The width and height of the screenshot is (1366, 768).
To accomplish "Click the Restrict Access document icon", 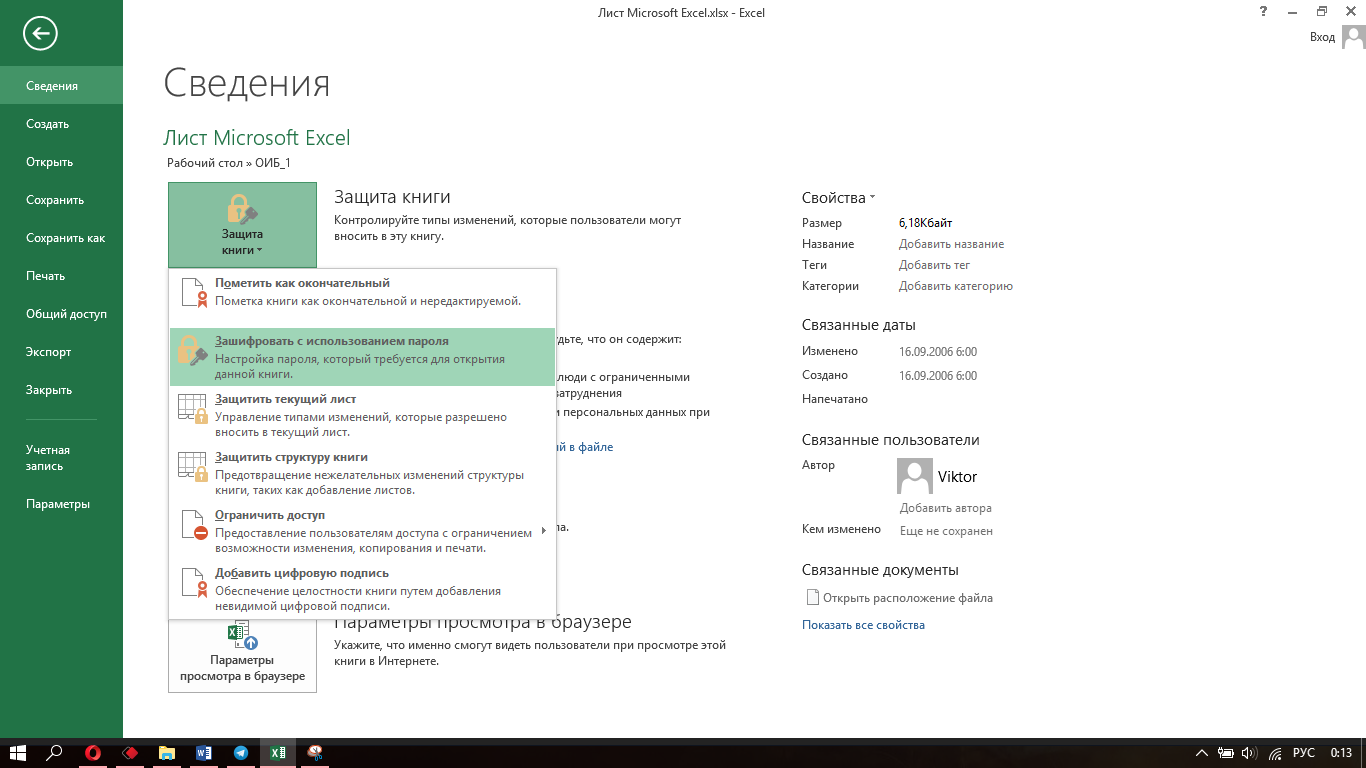I will (x=192, y=524).
